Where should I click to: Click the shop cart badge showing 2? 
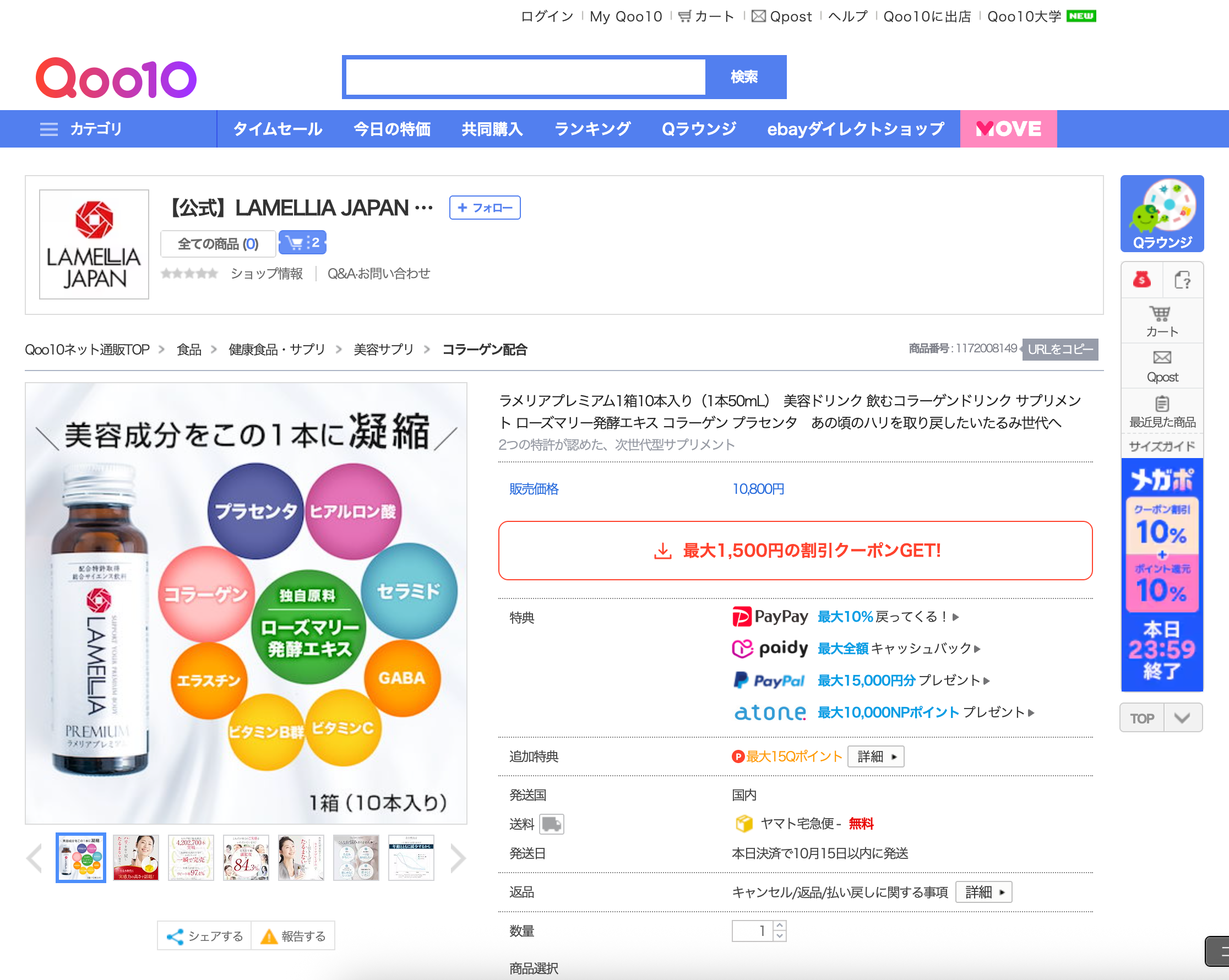[303, 243]
